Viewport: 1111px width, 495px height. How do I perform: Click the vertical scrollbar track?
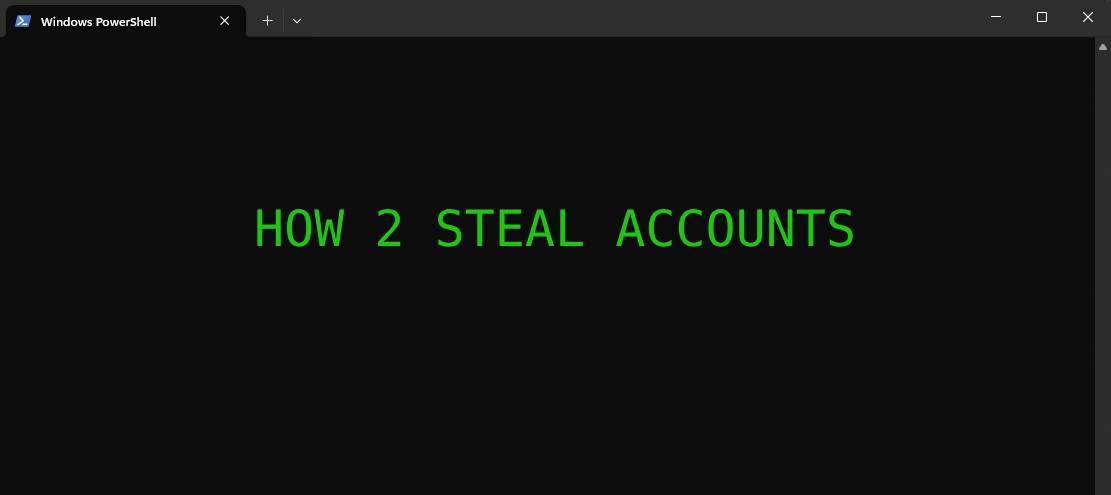coord(1102,273)
